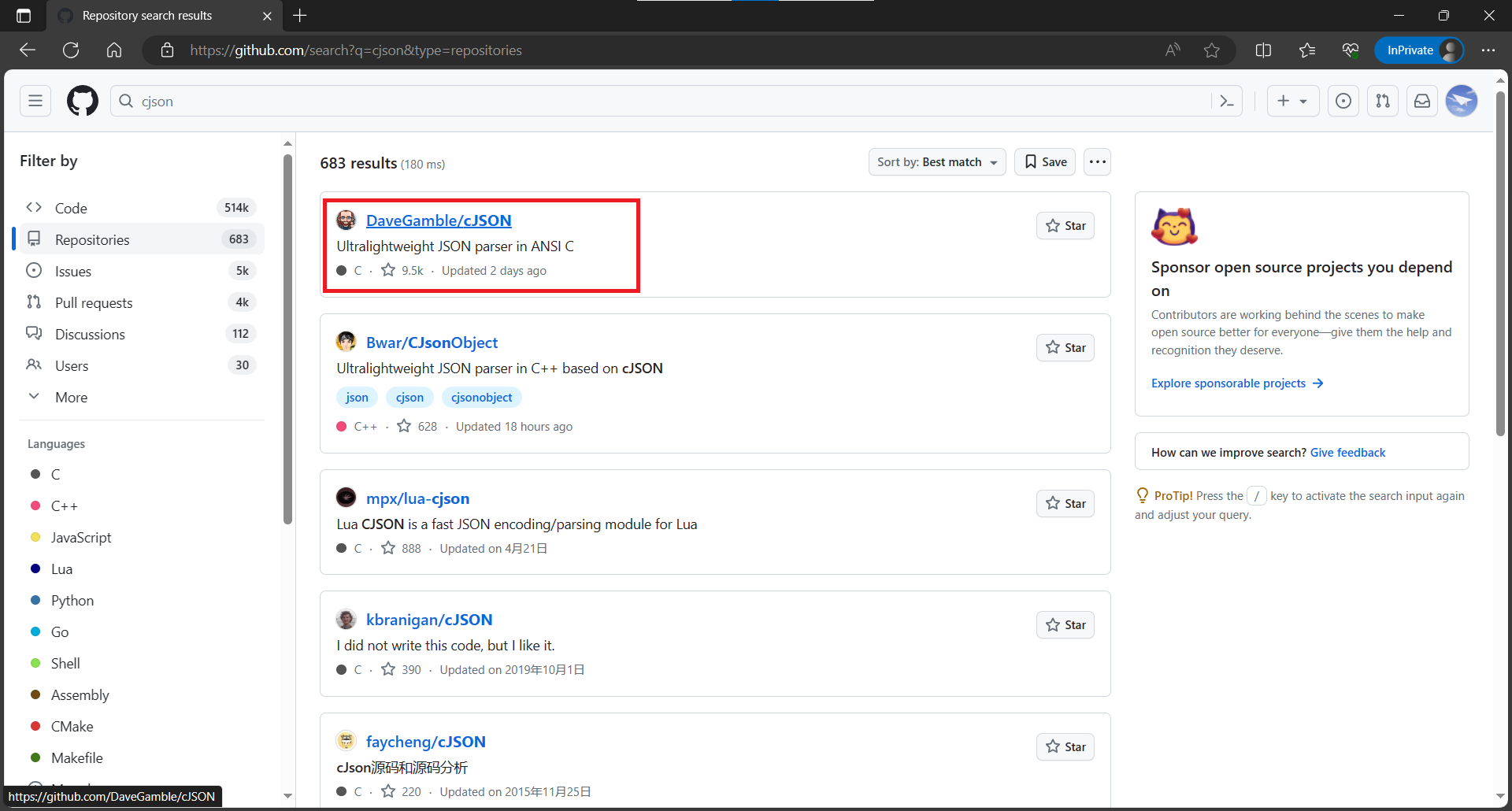Open tab actions menu icon

(24, 16)
